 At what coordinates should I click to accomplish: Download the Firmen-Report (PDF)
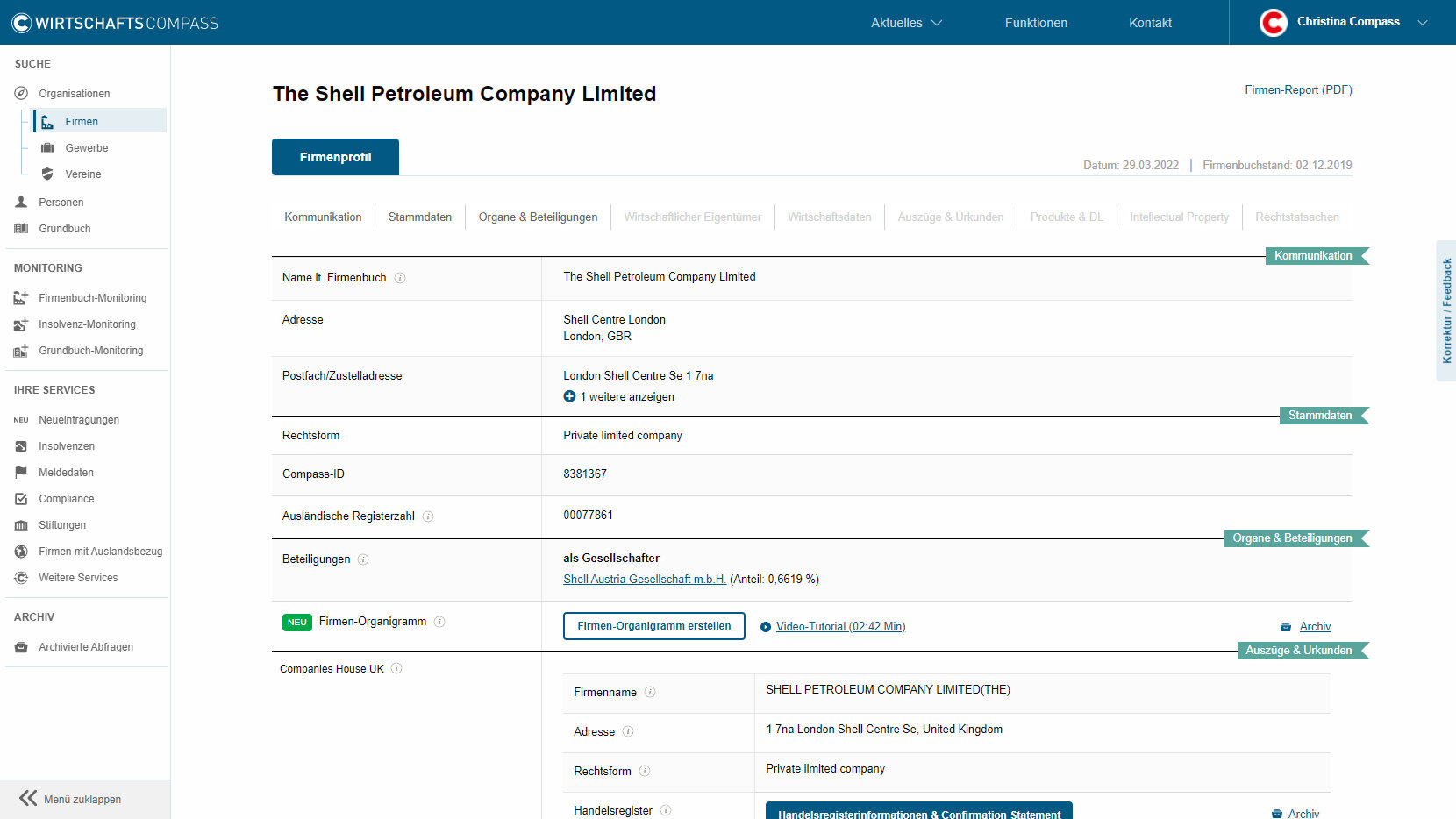[1298, 89]
